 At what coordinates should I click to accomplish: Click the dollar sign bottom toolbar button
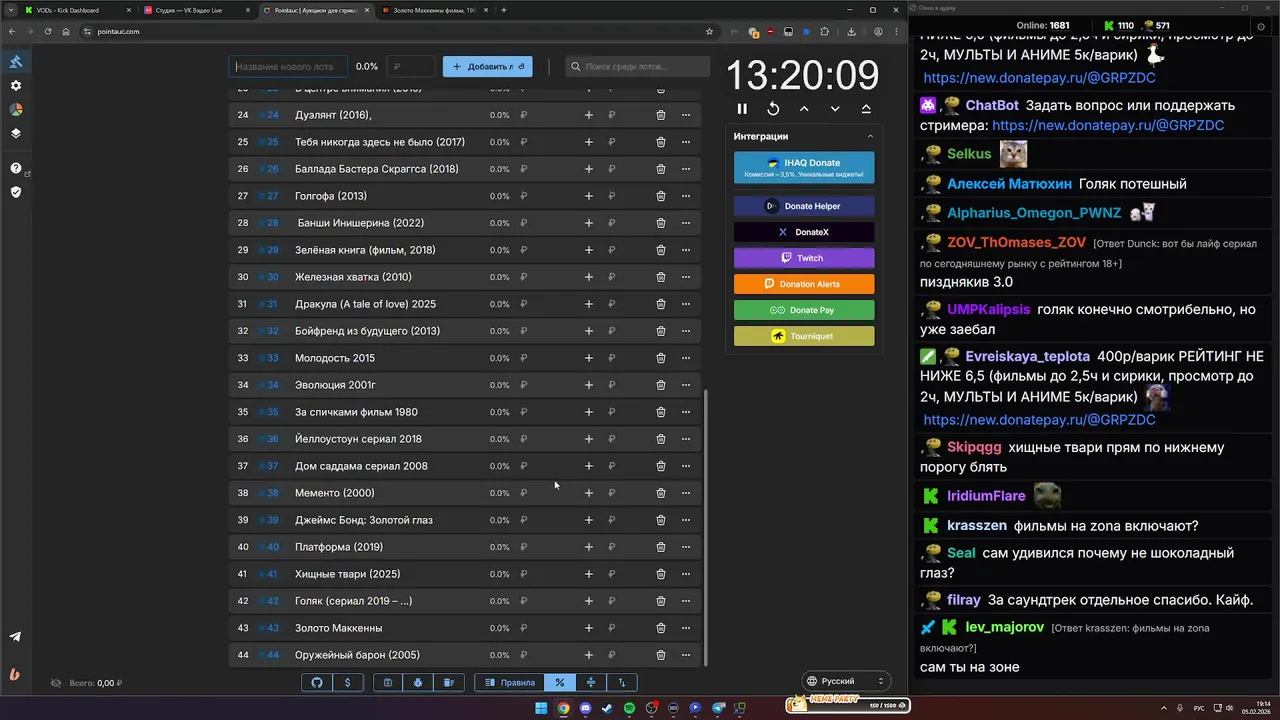(x=347, y=682)
